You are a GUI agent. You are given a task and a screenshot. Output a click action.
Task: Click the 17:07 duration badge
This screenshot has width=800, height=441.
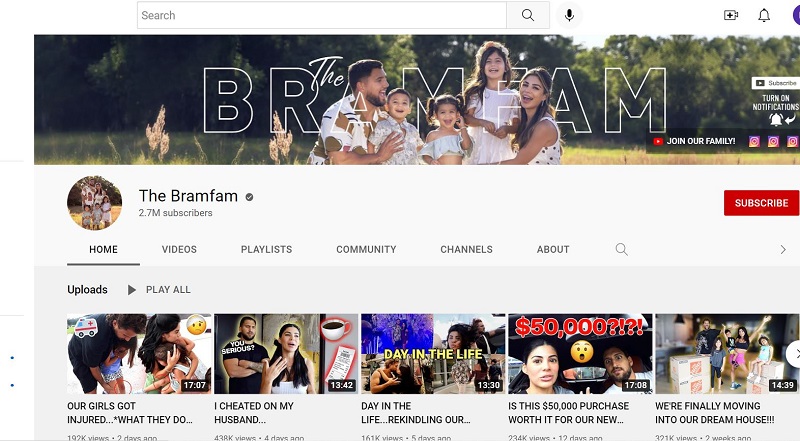coord(195,385)
